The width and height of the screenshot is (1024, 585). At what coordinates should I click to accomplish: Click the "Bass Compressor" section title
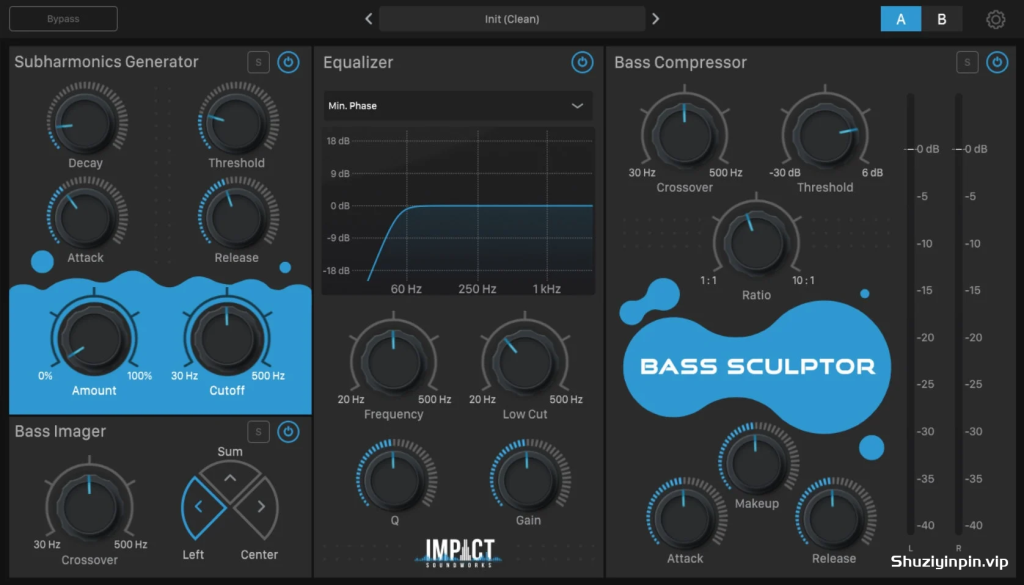(x=680, y=62)
